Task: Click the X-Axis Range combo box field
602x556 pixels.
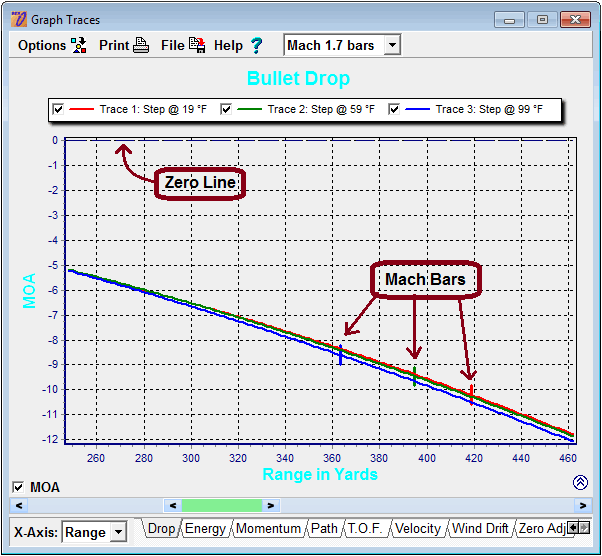Action: point(94,532)
